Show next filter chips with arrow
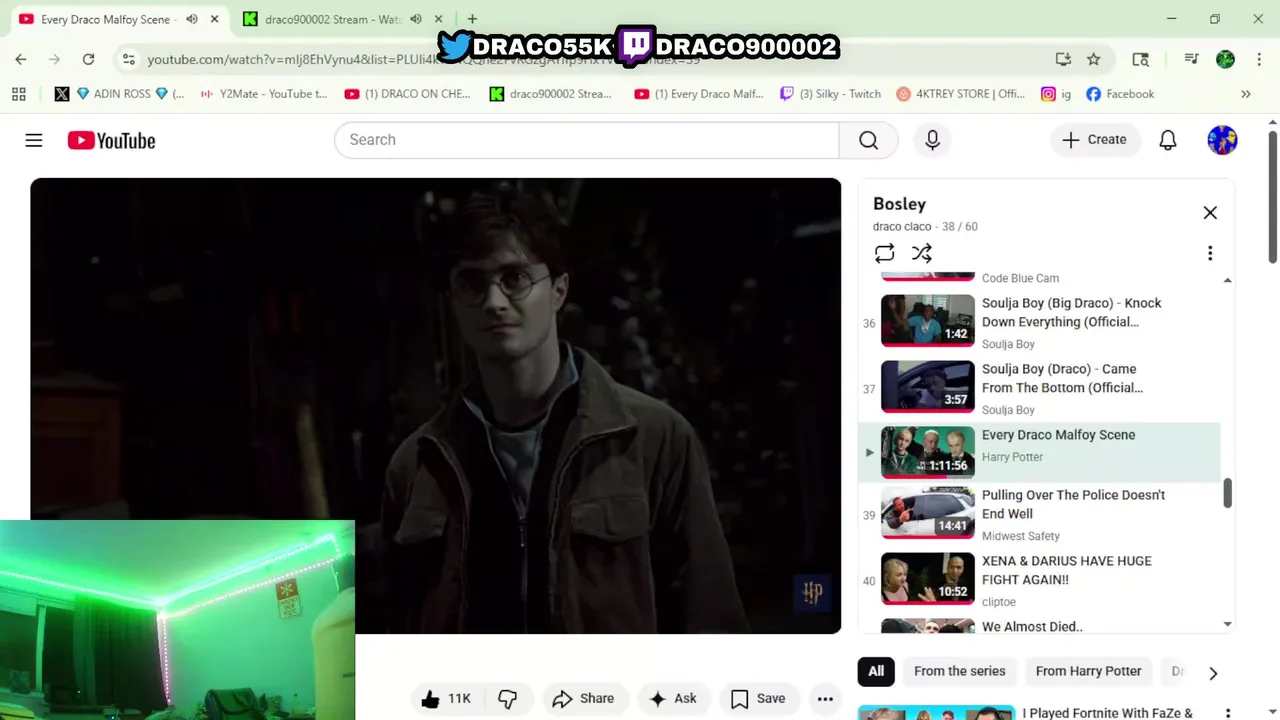 point(1213,673)
